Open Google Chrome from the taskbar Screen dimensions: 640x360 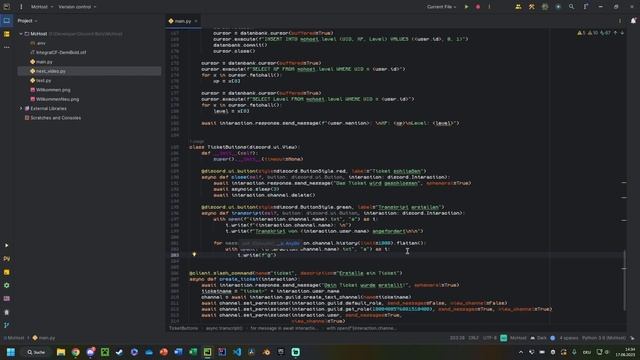pyautogui.click(x=76, y=352)
